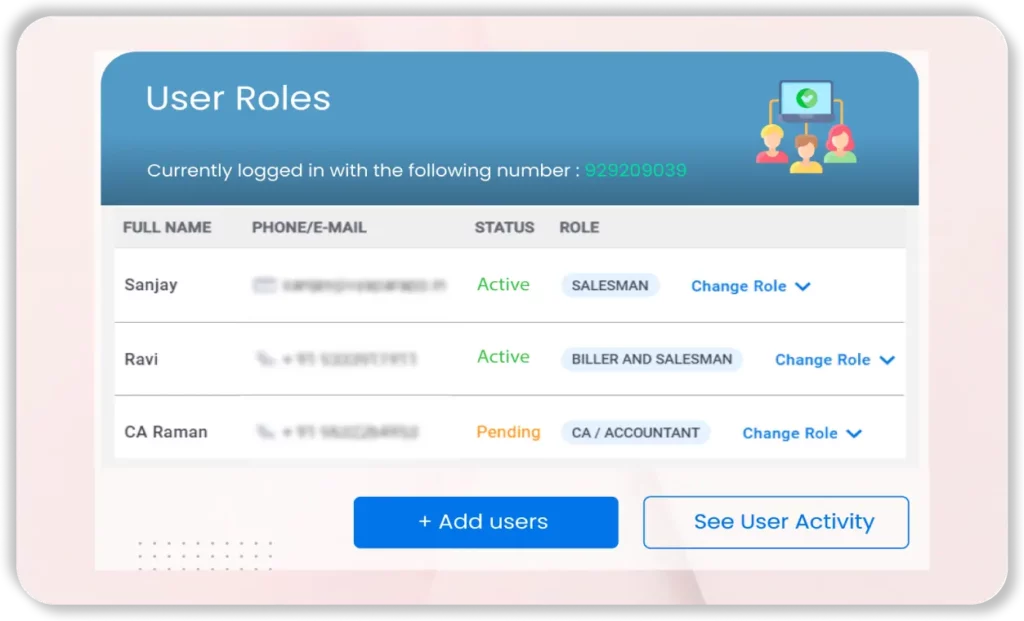Click the CA / ACCOUNTANT role badge

click(635, 432)
